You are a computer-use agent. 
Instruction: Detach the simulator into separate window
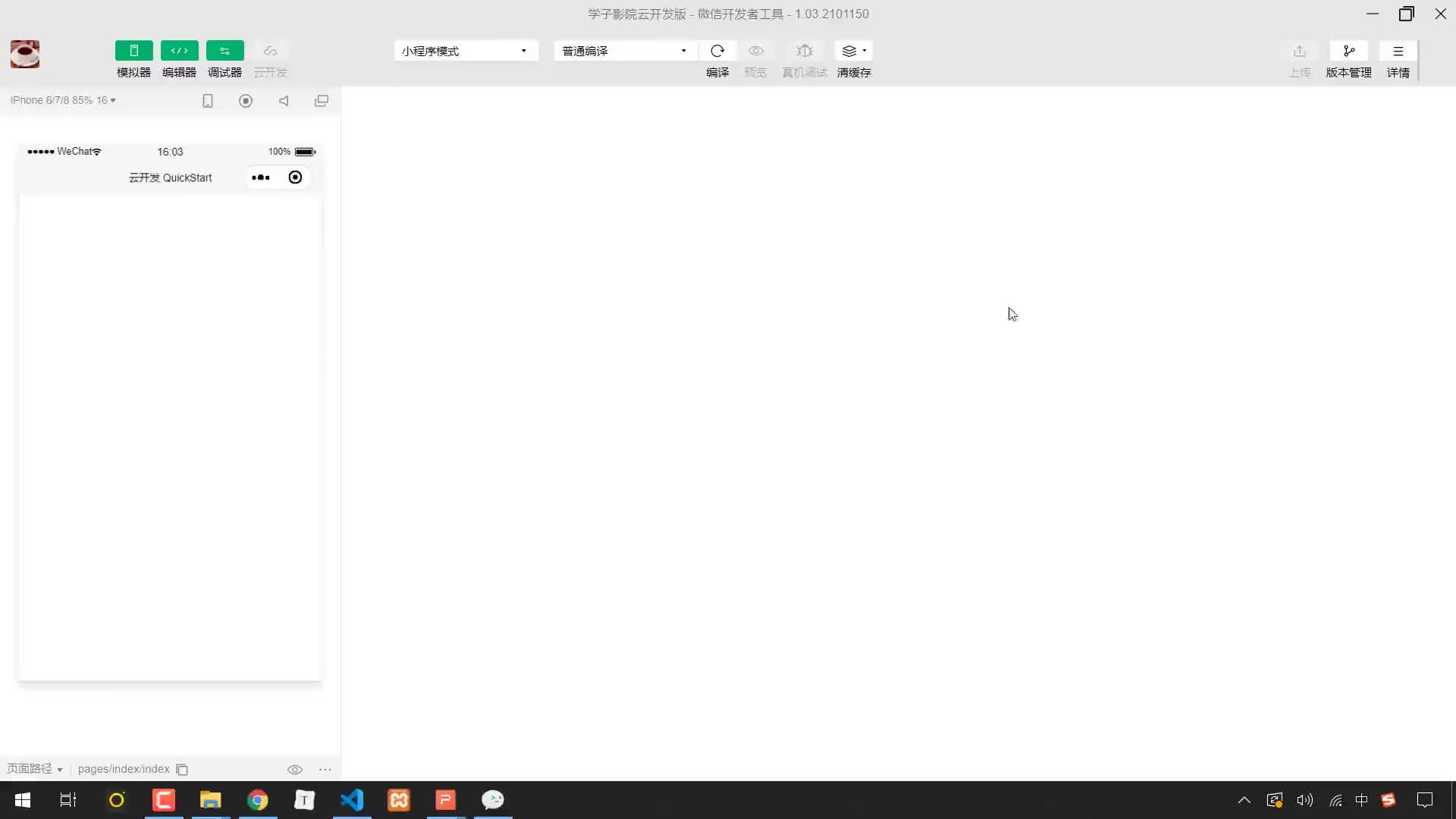coord(322,101)
